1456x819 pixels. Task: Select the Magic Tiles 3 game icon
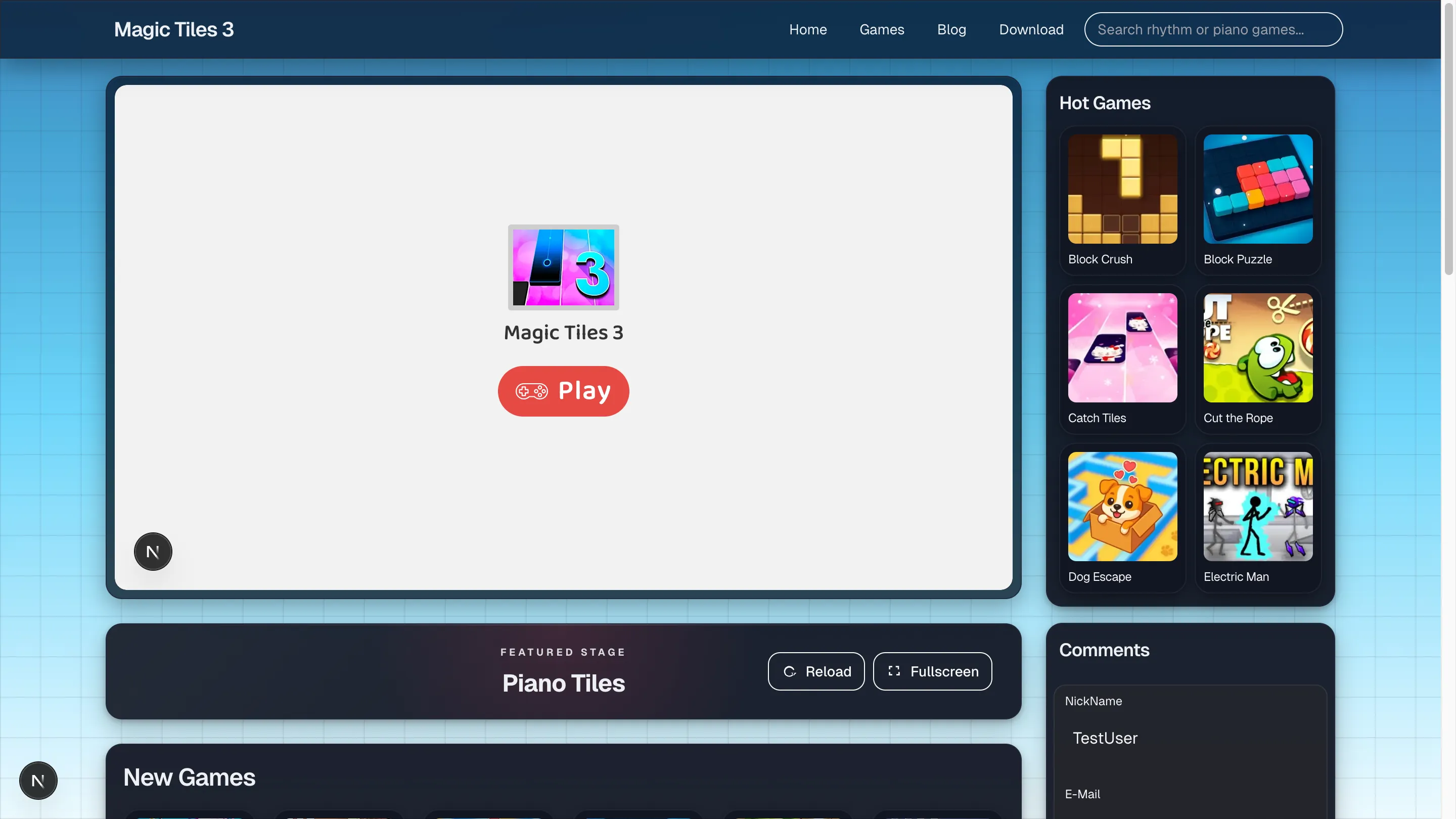pyautogui.click(x=563, y=267)
